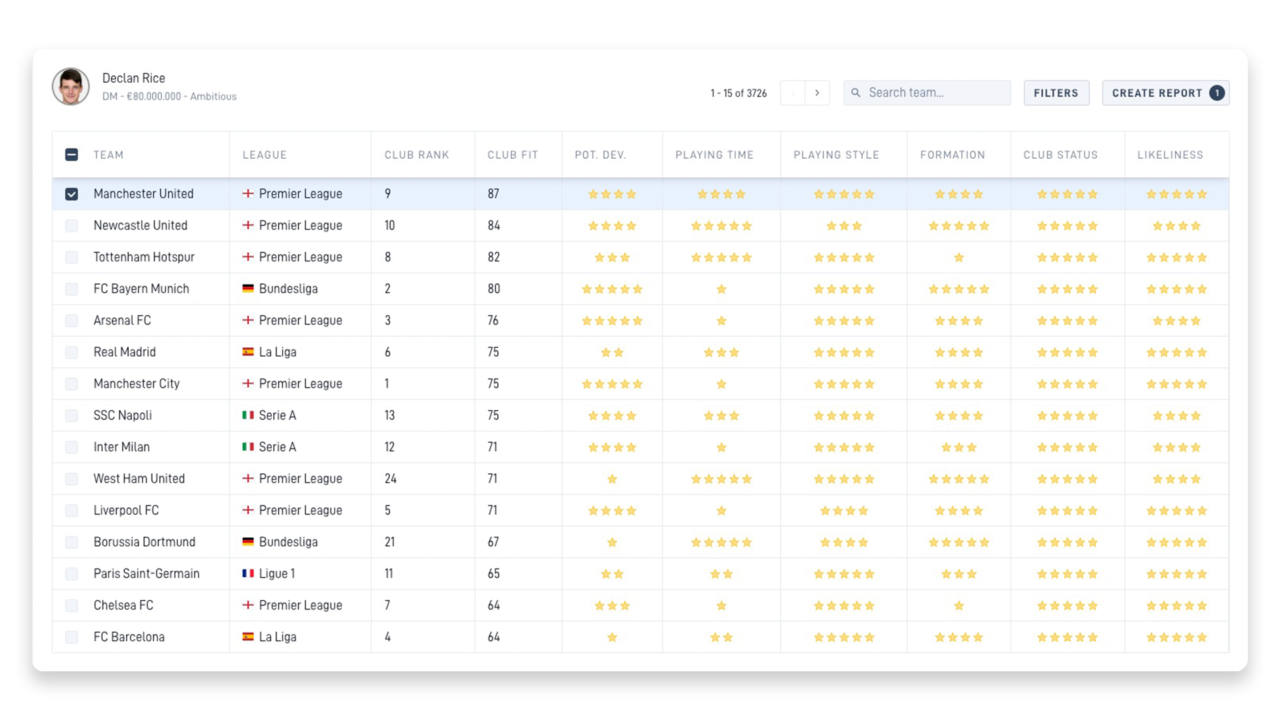
Task: Sort by Playing Style column header
Action: 836,155
